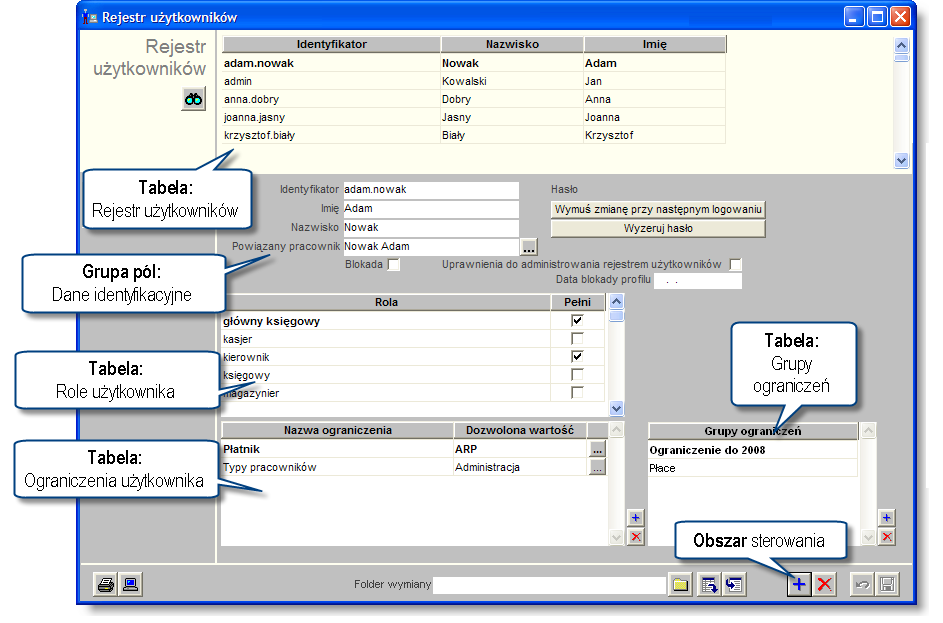The width and height of the screenshot is (943, 623).
Task: Click the Folder wymiany input field
Action: coord(549,585)
